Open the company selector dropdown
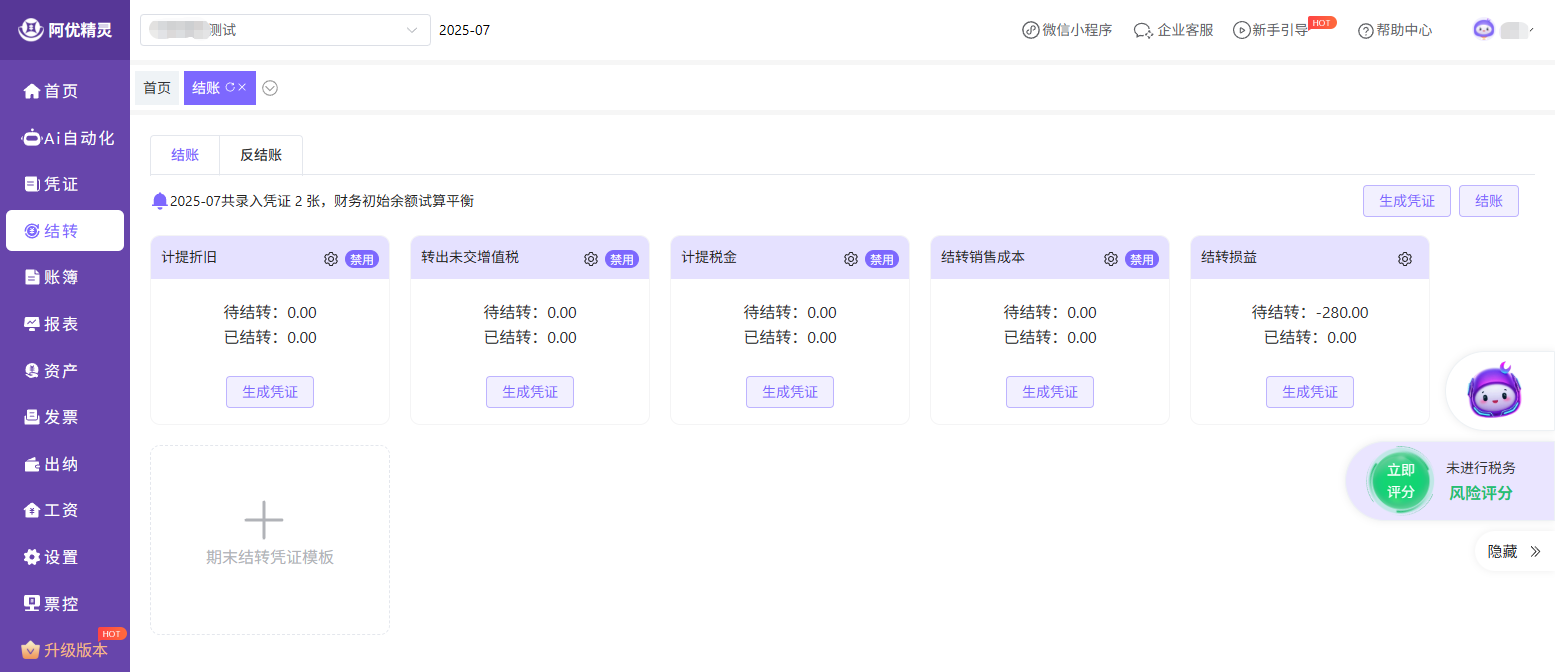The width and height of the screenshot is (1555, 672). tap(285, 30)
